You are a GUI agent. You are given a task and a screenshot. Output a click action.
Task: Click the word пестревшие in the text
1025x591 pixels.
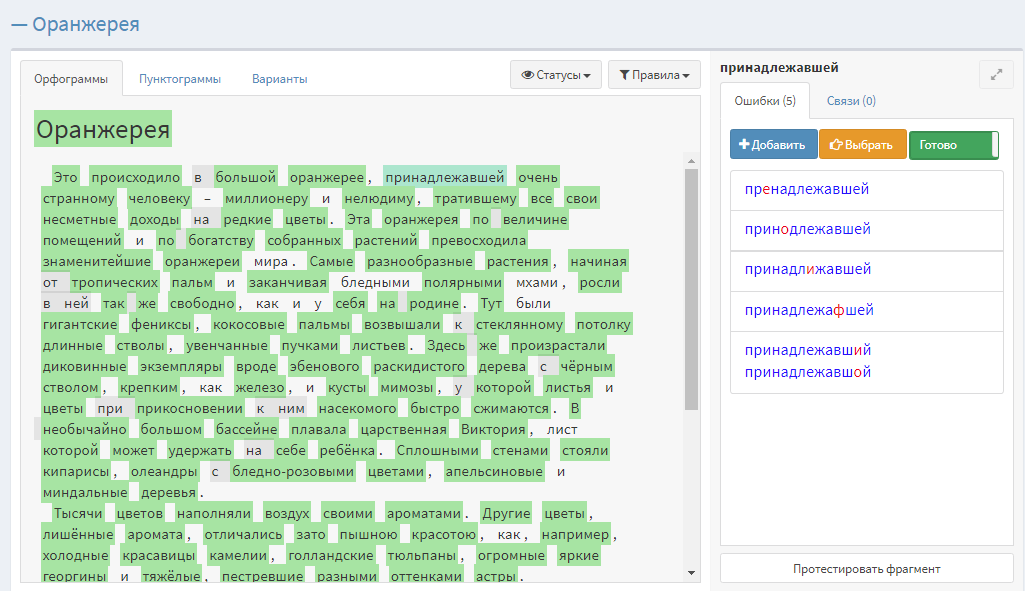262,576
